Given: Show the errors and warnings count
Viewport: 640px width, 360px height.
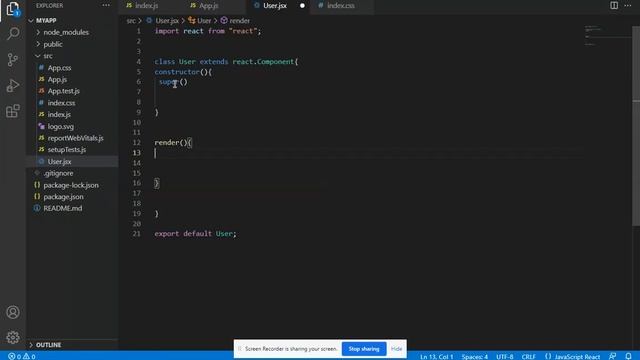Looking at the screenshot, I should (22, 356).
